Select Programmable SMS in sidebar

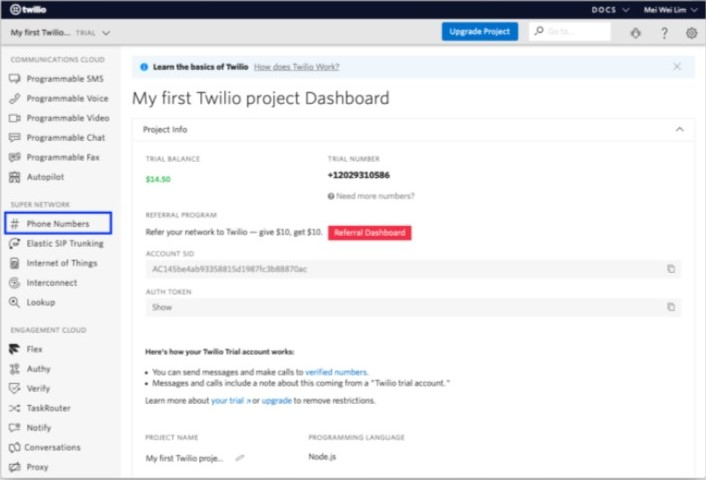tap(65, 79)
